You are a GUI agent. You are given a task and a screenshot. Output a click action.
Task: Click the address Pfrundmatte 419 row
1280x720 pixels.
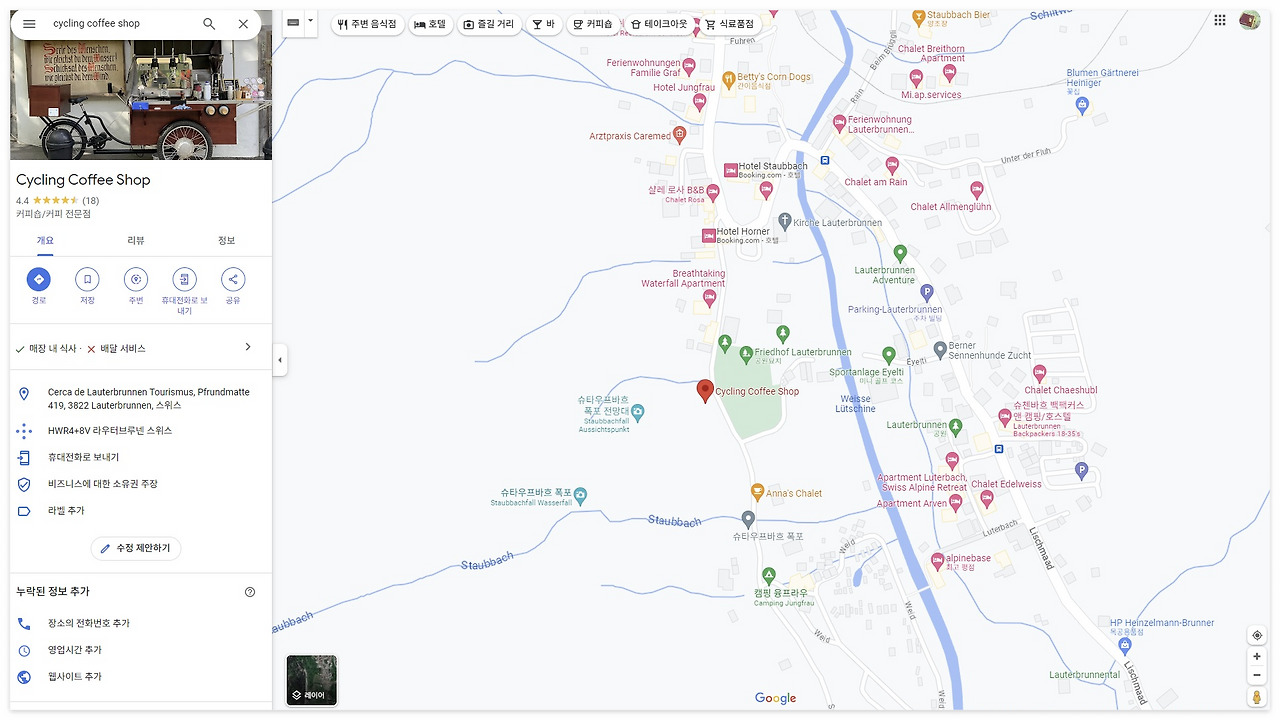coord(141,399)
